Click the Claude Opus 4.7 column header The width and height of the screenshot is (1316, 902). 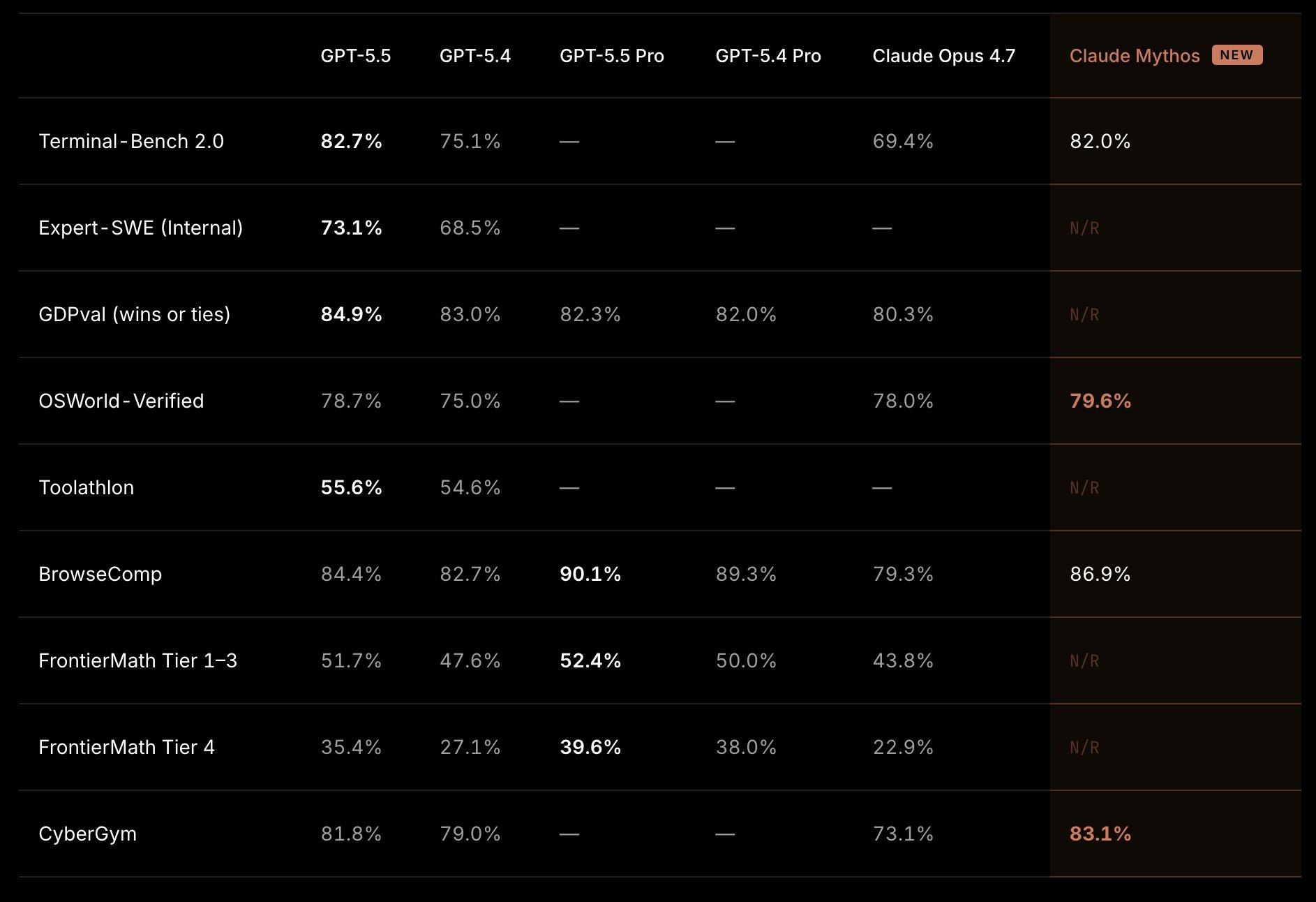943,56
